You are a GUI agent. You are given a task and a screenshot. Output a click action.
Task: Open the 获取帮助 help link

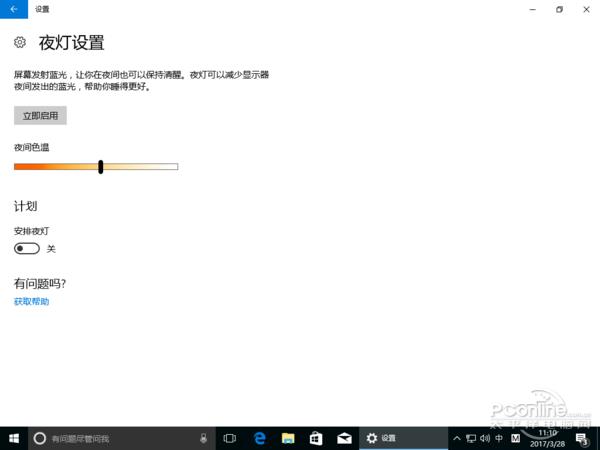[x=31, y=301]
